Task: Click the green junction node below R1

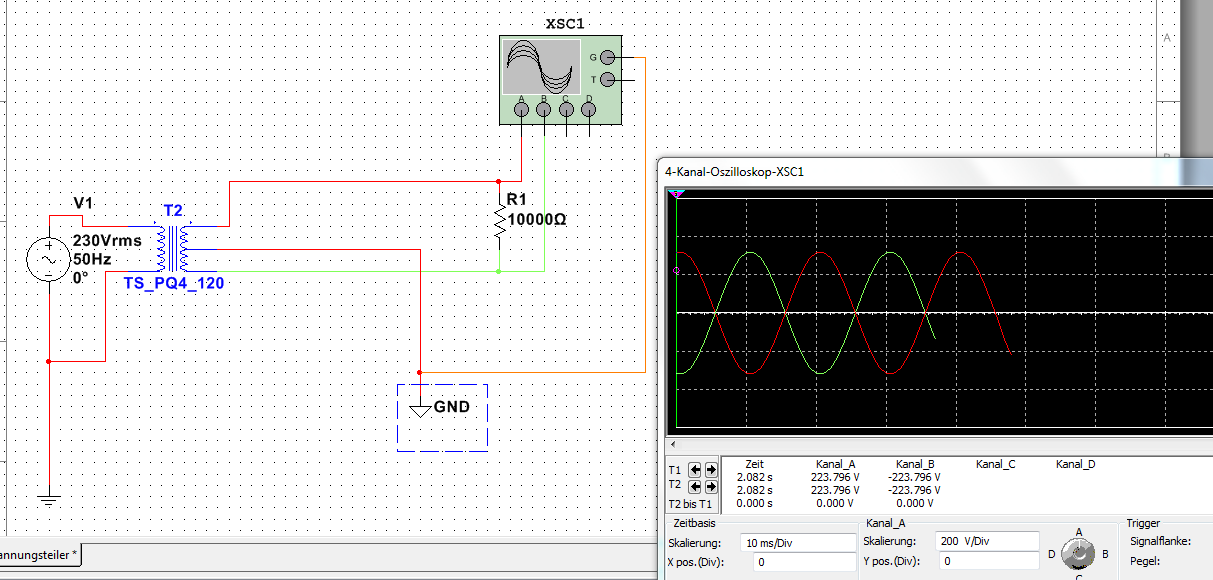Action: [499, 270]
